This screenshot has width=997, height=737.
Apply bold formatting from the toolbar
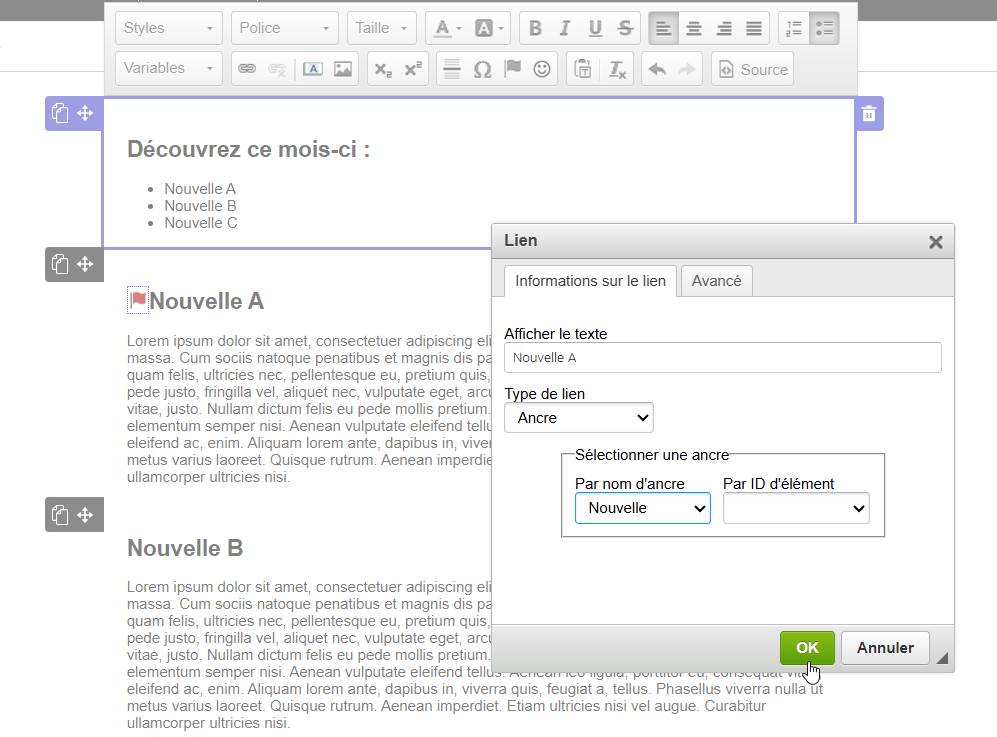(x=535, y=28)
